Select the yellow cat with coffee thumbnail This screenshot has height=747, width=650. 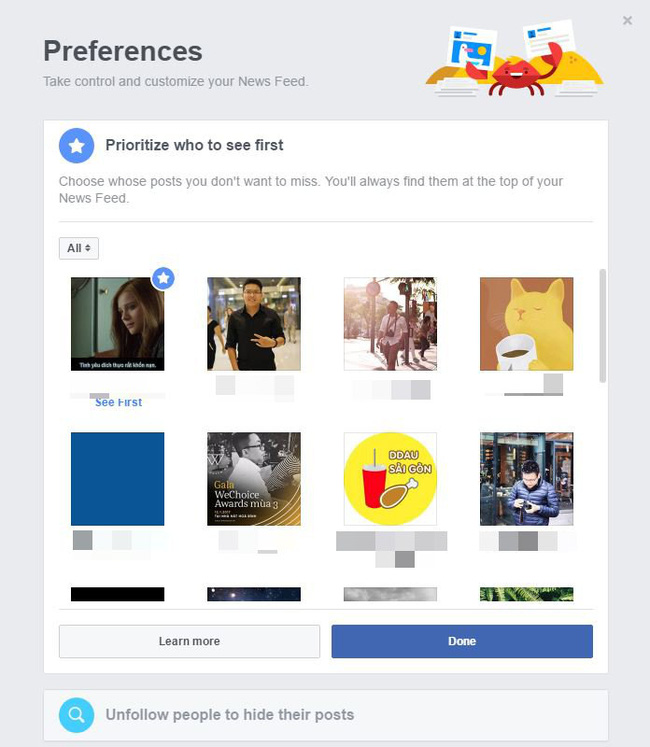527,324
